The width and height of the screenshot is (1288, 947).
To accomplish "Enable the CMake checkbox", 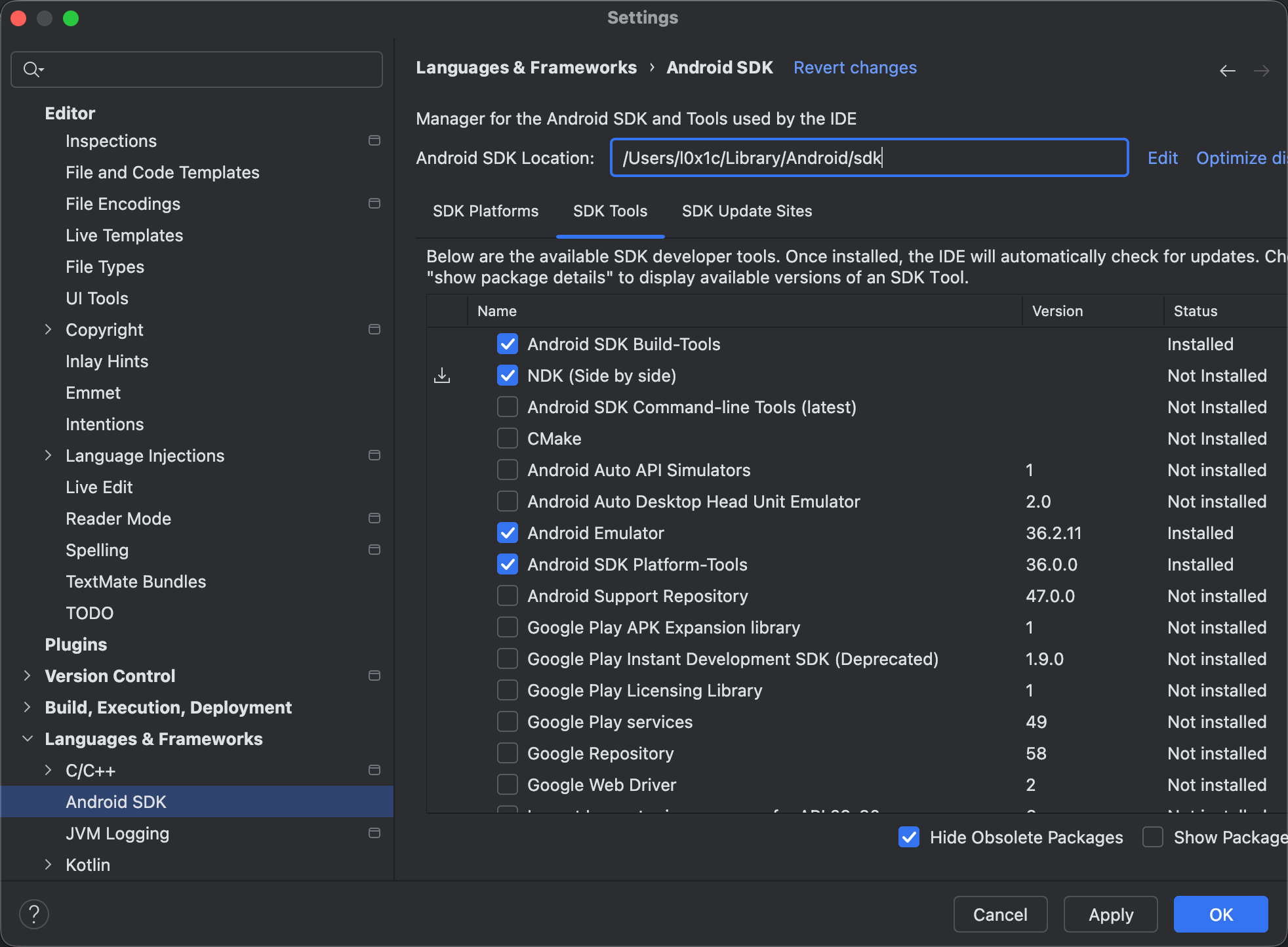I will tap(507, 438).
